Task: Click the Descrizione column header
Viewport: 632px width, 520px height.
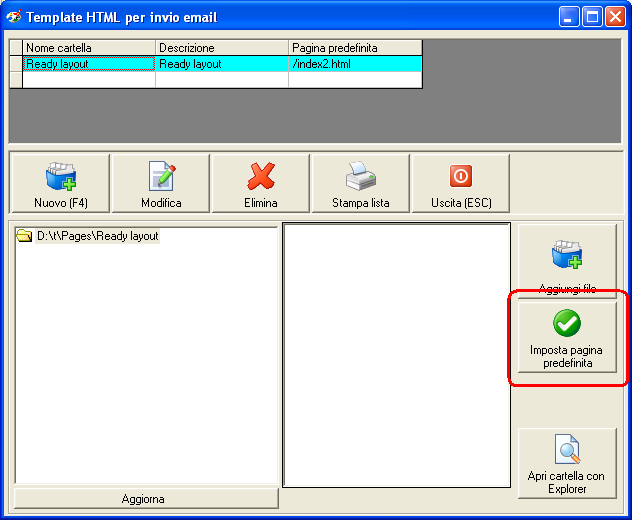Action: click(222, 48)
